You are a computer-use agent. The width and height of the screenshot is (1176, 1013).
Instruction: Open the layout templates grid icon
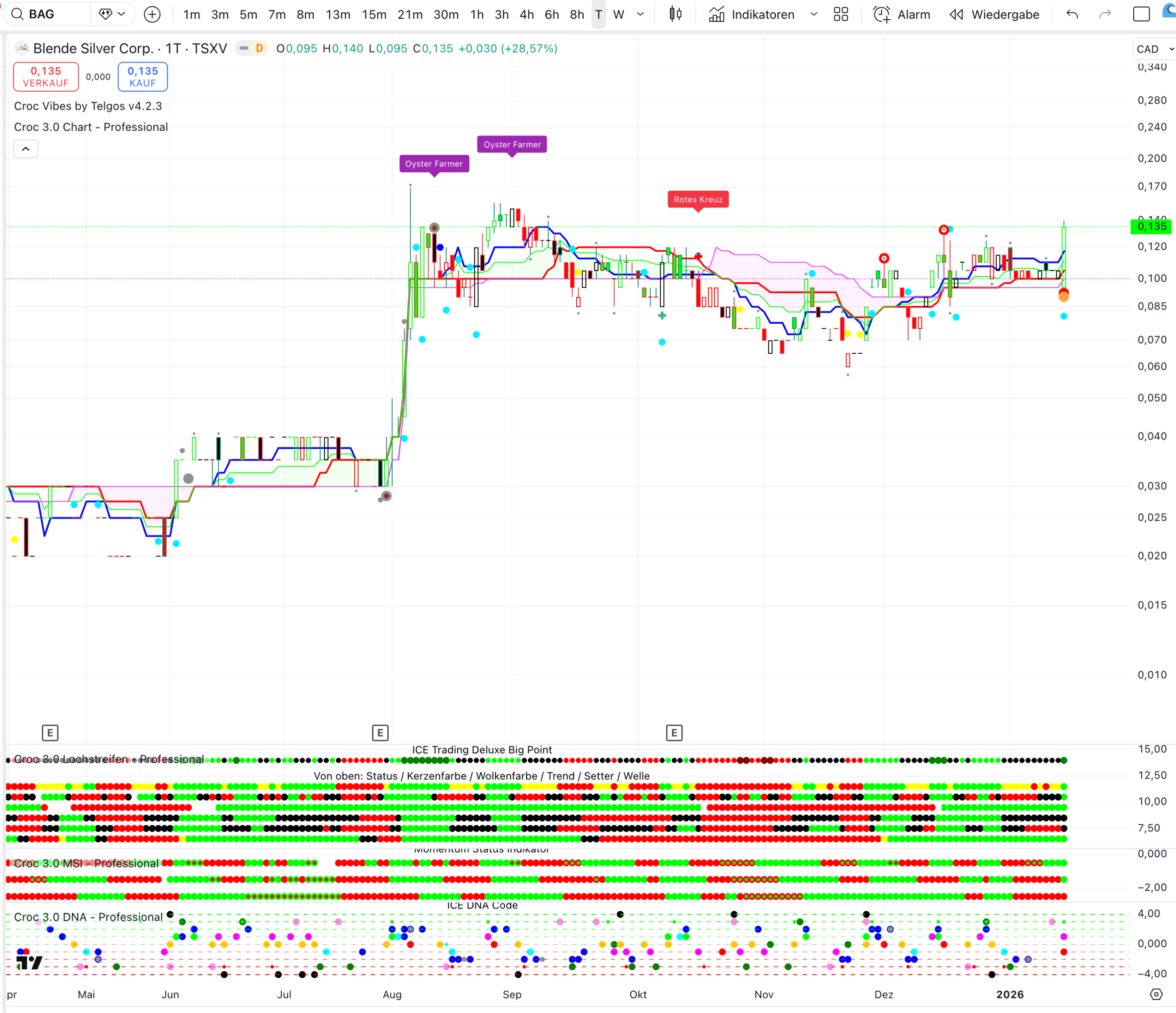(x=841, y=14)
